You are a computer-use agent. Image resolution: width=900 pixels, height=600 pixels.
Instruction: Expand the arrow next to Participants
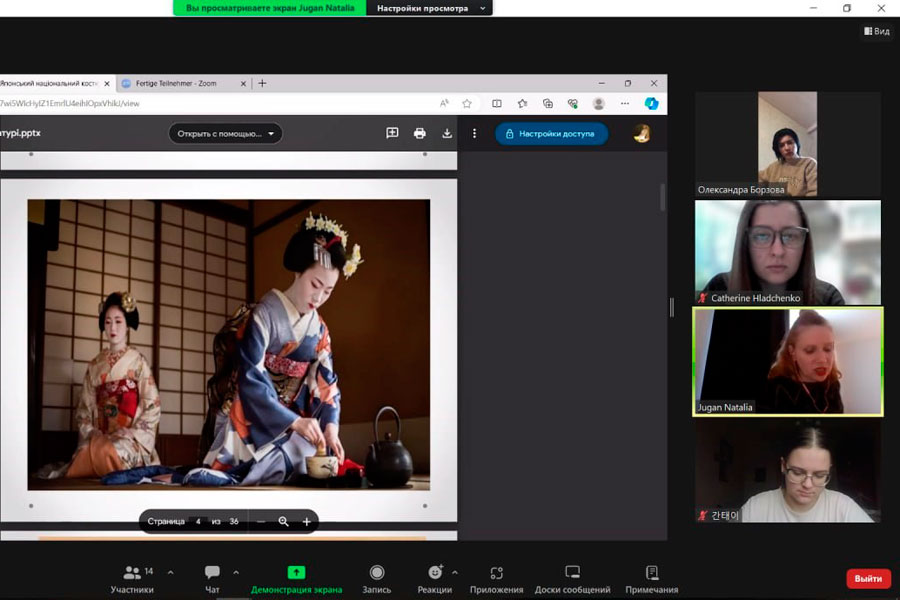(170, 573)
